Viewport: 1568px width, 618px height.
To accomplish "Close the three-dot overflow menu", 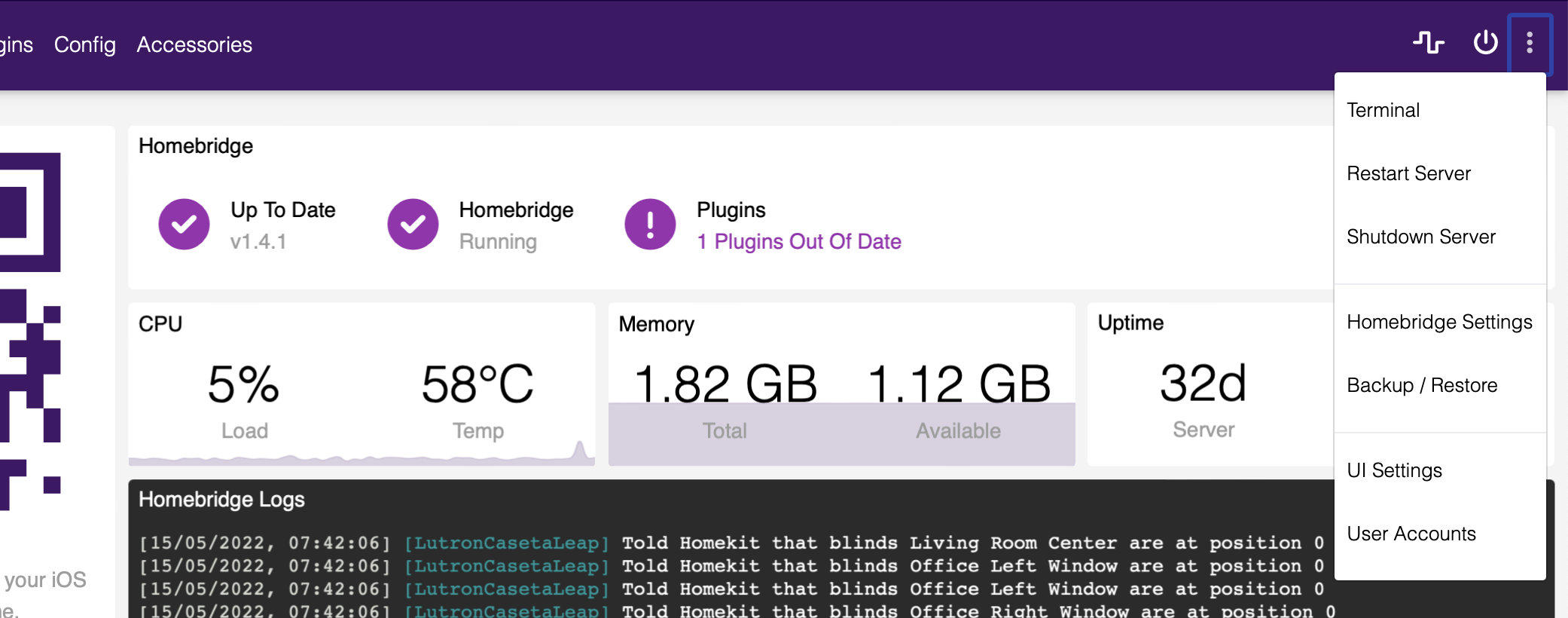I will (1529, 43).
